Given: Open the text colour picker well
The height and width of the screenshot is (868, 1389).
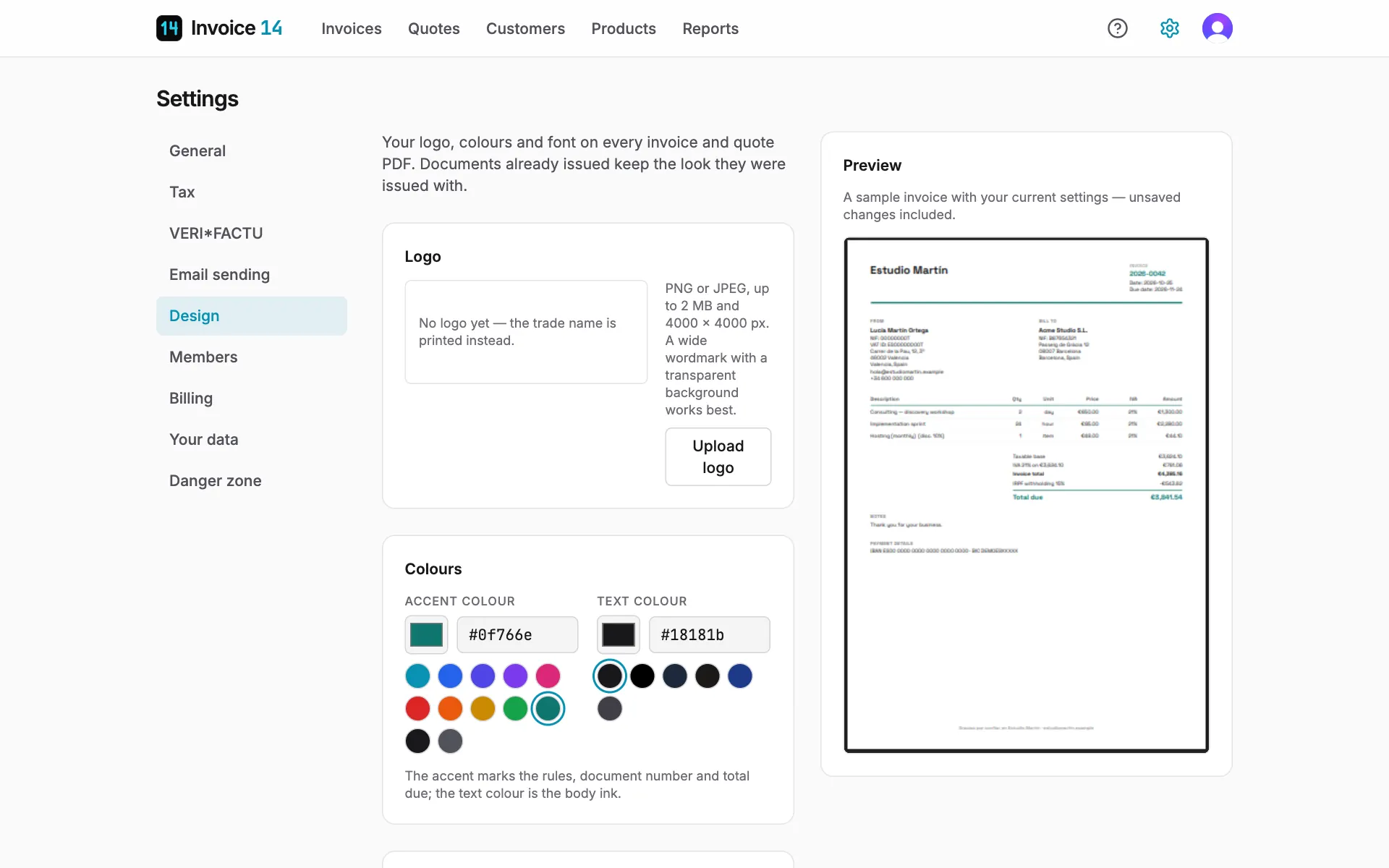Looking at the screenshot, I should click(x=619, y=635).
